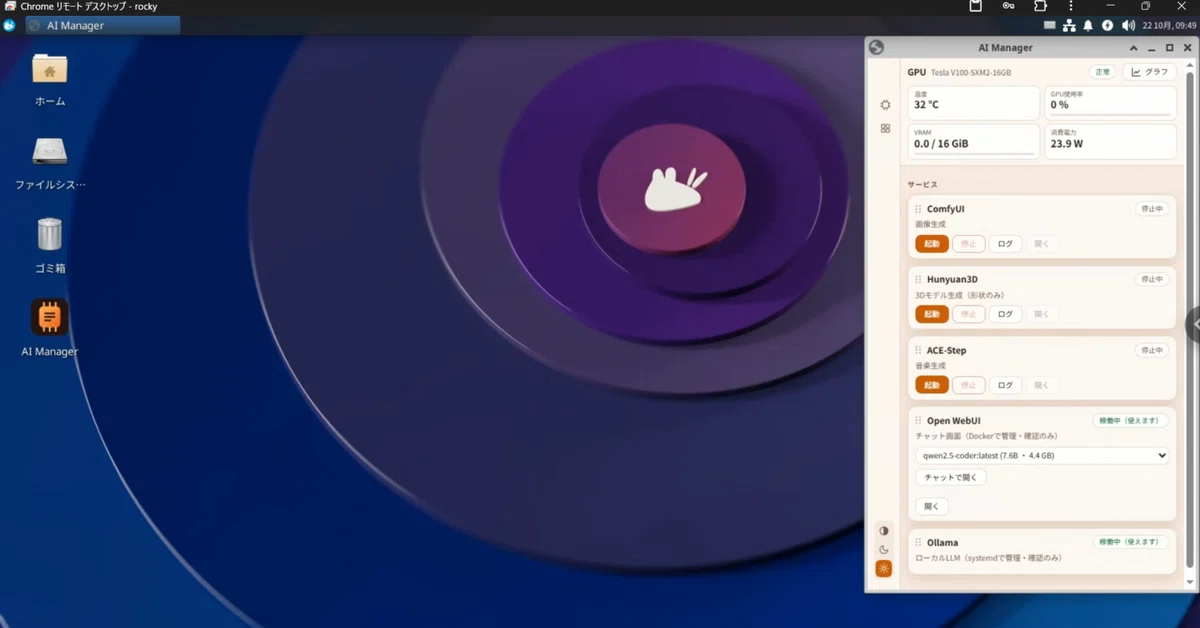Click チャットで開く under Open WebUI
The image size is (1200, 628).
tap(951, 478)
